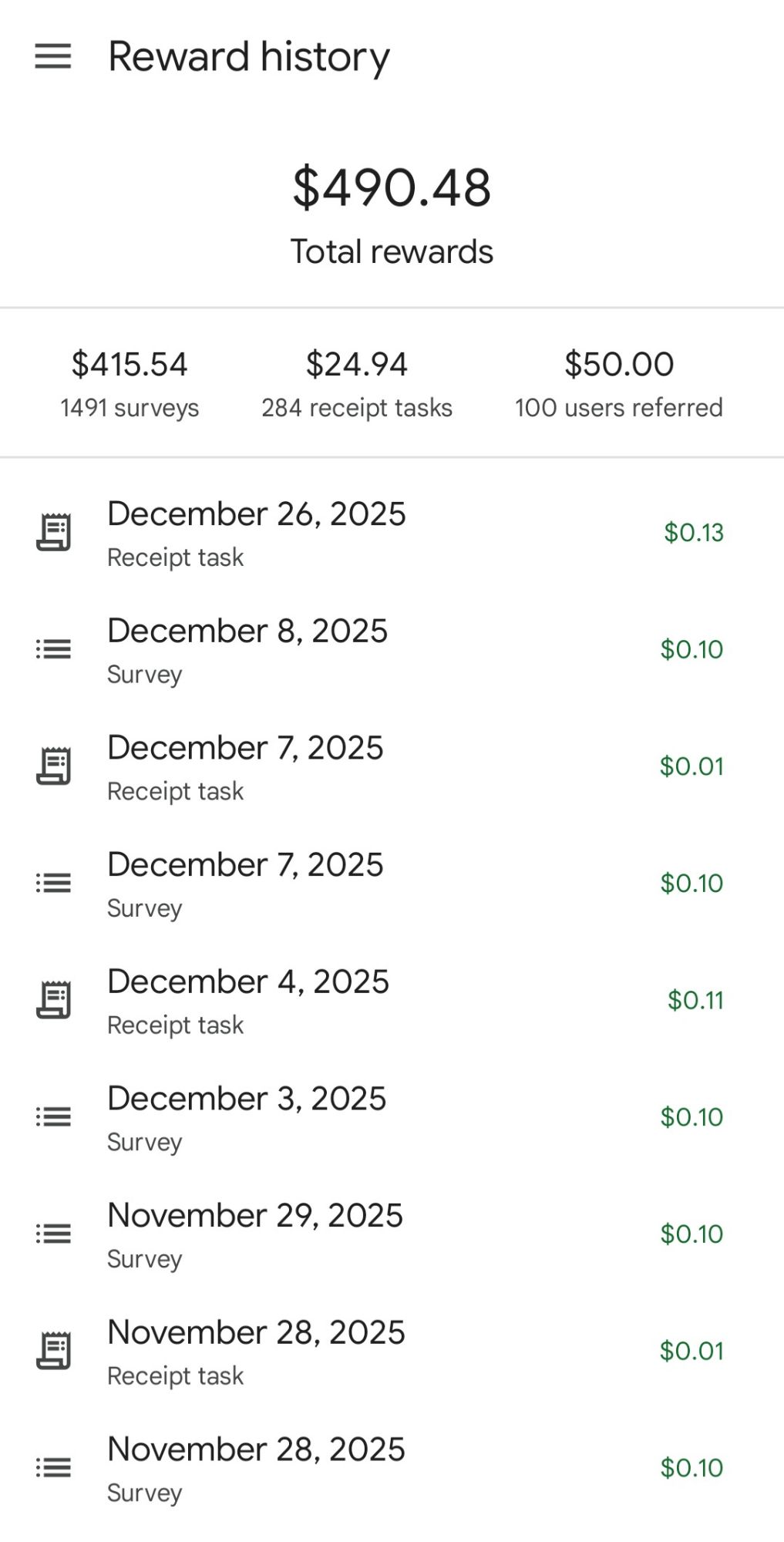Click survey list icon for December 8, 2025
Viewport: 784px width, 1542px height.
53,649
